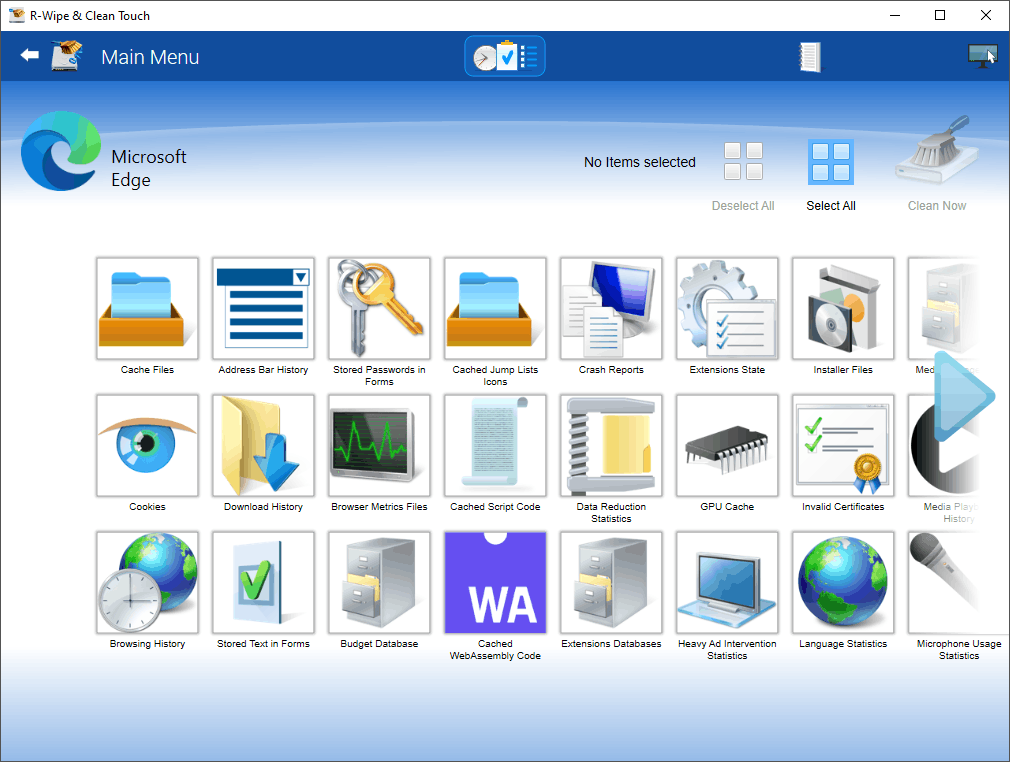Minimize the R-Wipe & Clean Touch window
This screenshot has width=1010, height=762.
point(895,15)
